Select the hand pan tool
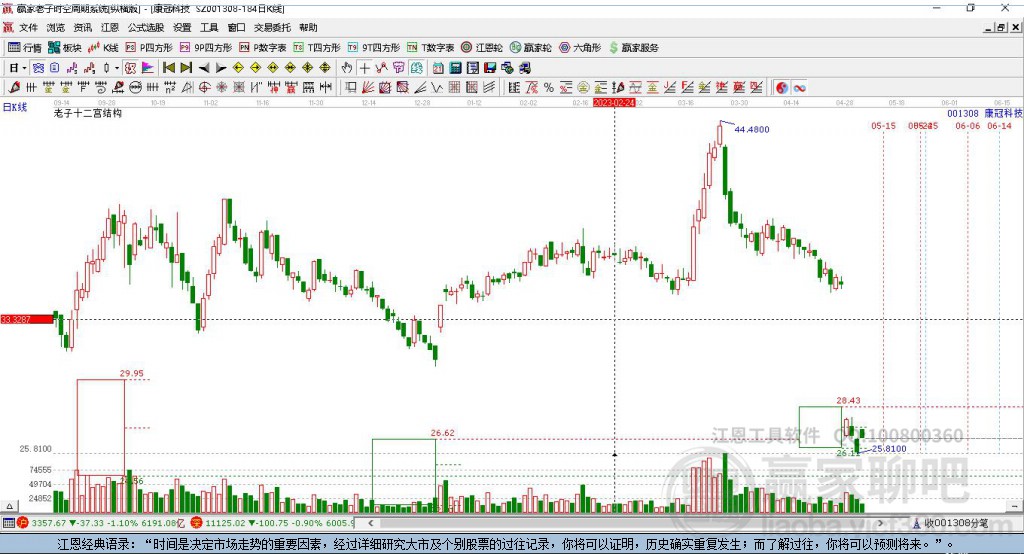This screenshot has height=554, width=1024. tap(347, 68)
